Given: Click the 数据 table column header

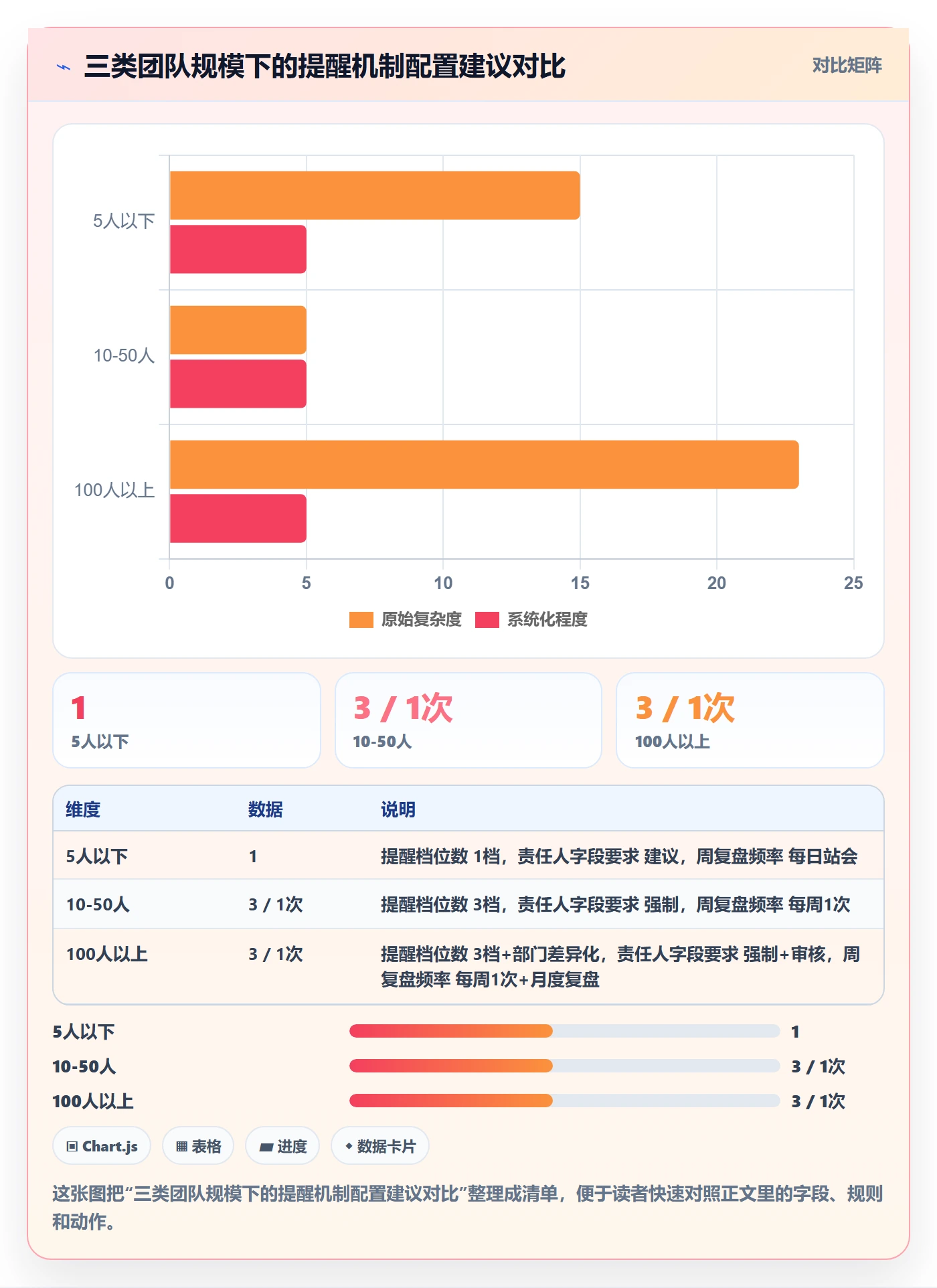Looking at the screenshot, I should click(266, 809).
